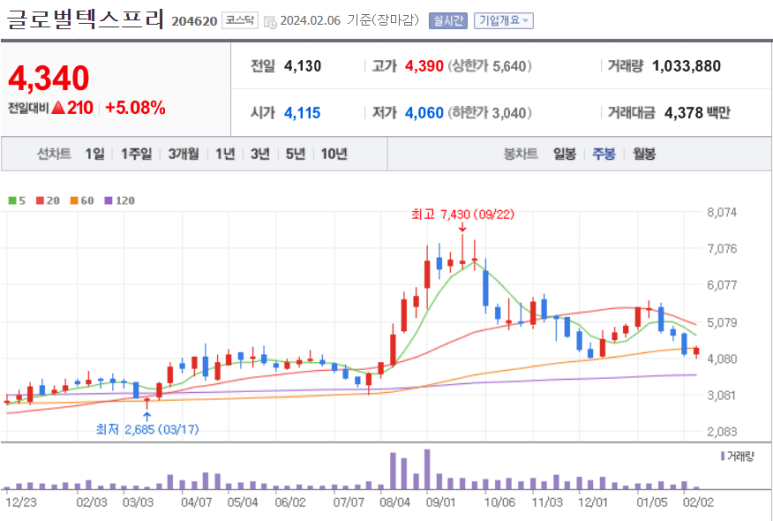773x521 pixels.
Task: Select the 10년 line chart period
Action: [x=334, y=154]
